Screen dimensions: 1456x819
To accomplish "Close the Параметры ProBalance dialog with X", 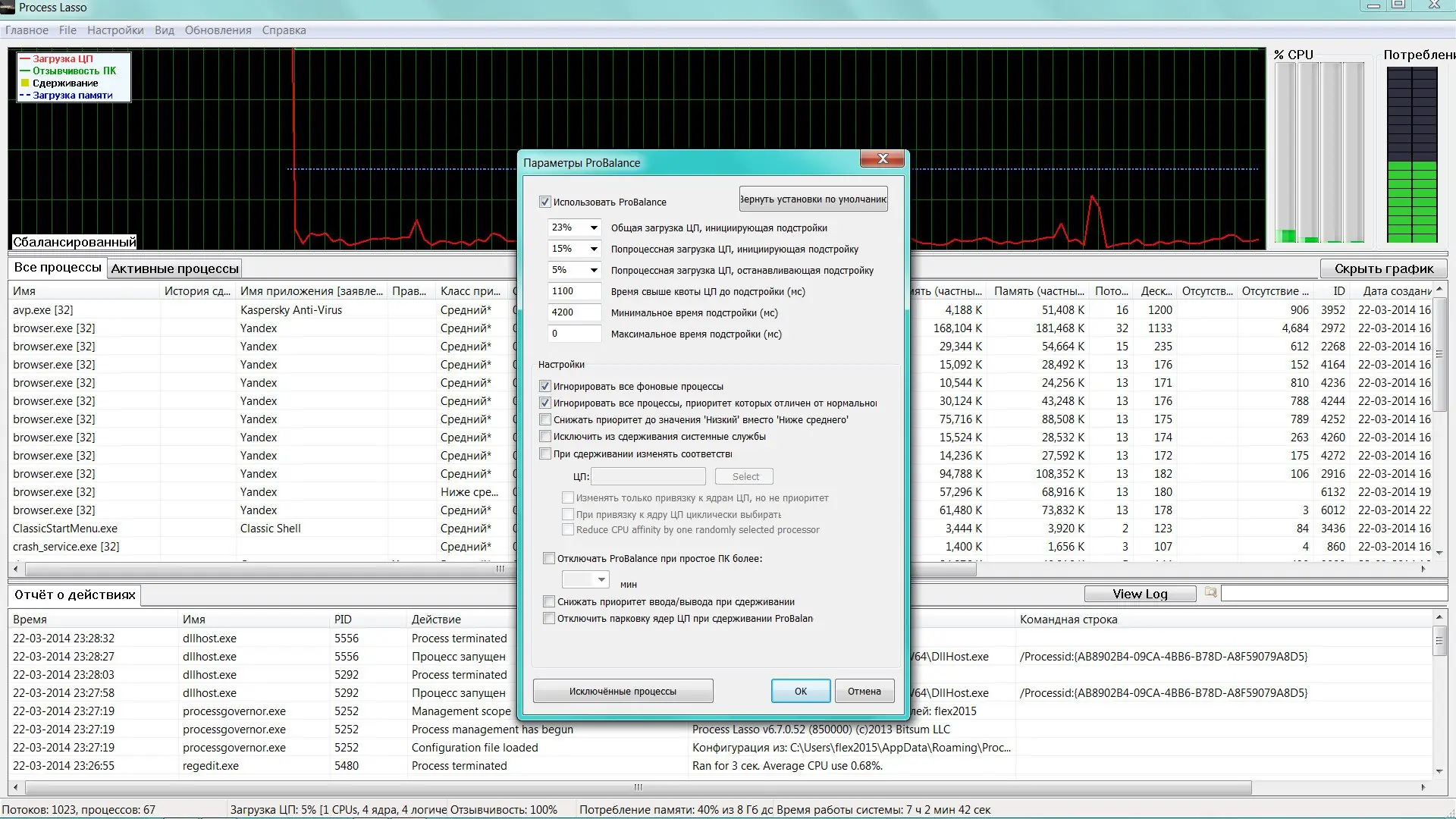I will click(882, 158).
